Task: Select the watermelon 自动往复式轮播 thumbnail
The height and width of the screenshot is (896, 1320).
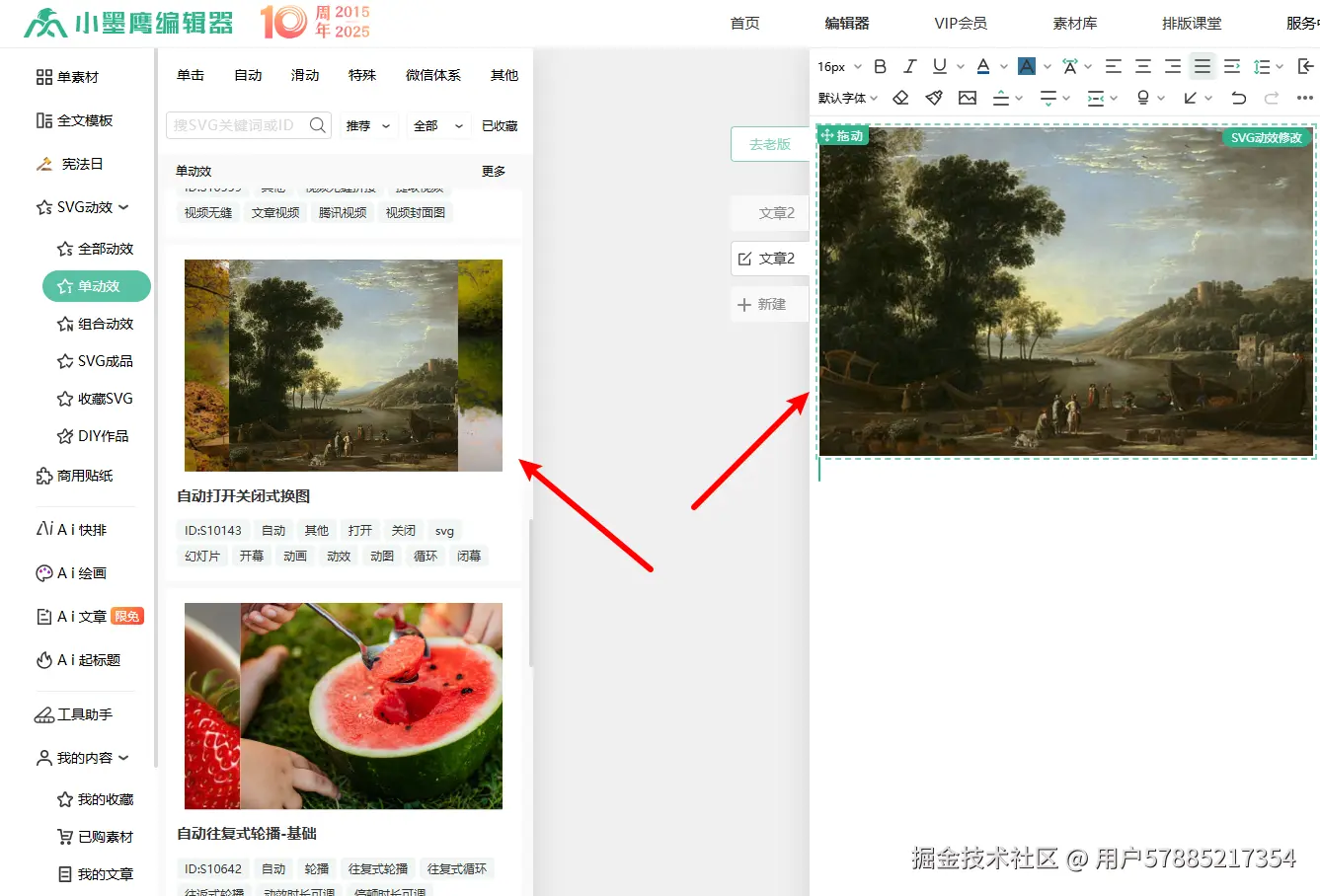Action: tap(344, 707)
